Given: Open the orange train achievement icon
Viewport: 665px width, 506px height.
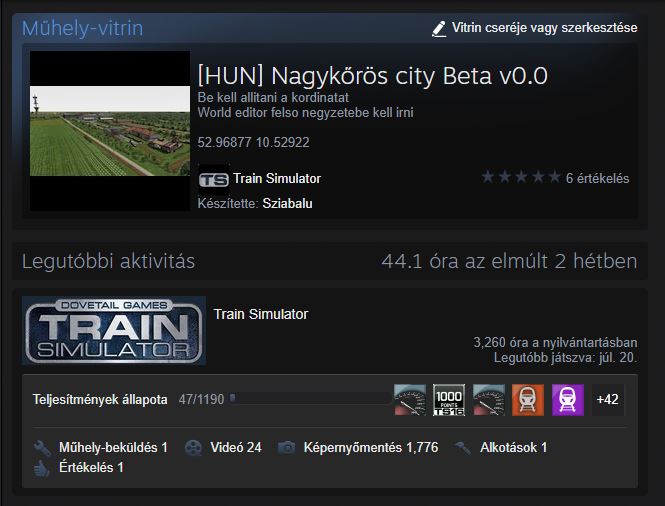Looking at the screenshot, I should pos(528,400).
